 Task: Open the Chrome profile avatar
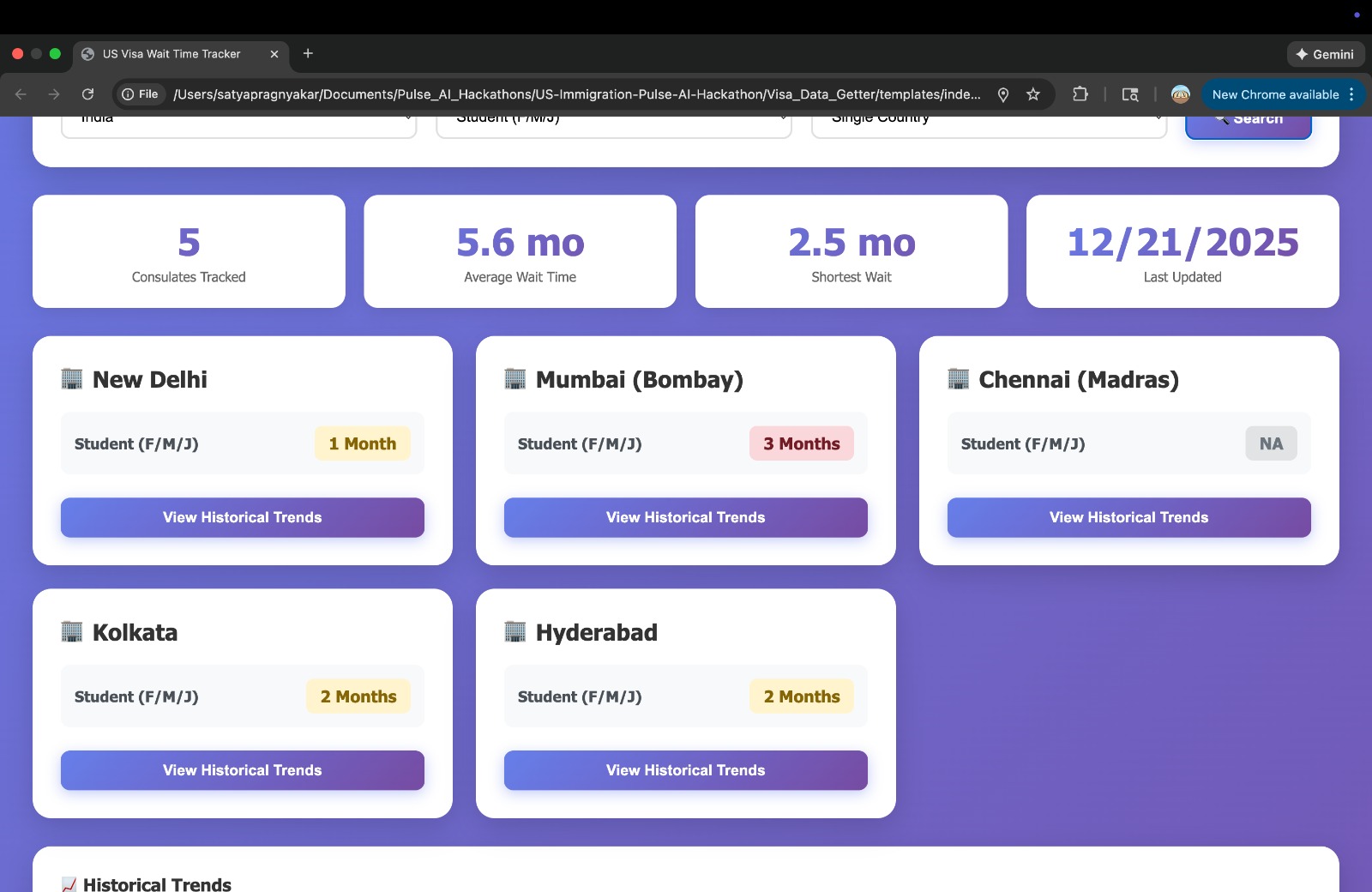[1181, 94]
